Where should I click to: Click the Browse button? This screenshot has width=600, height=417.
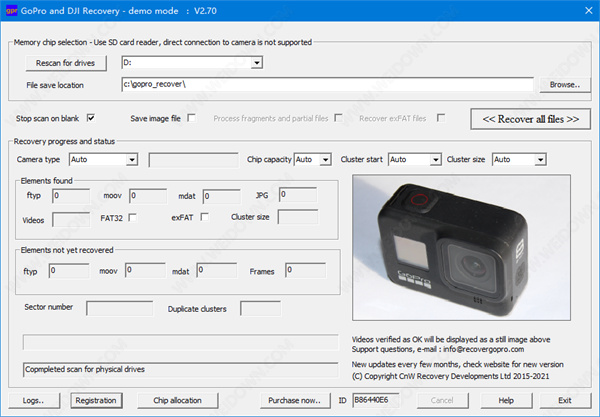(x=565, y=85)
